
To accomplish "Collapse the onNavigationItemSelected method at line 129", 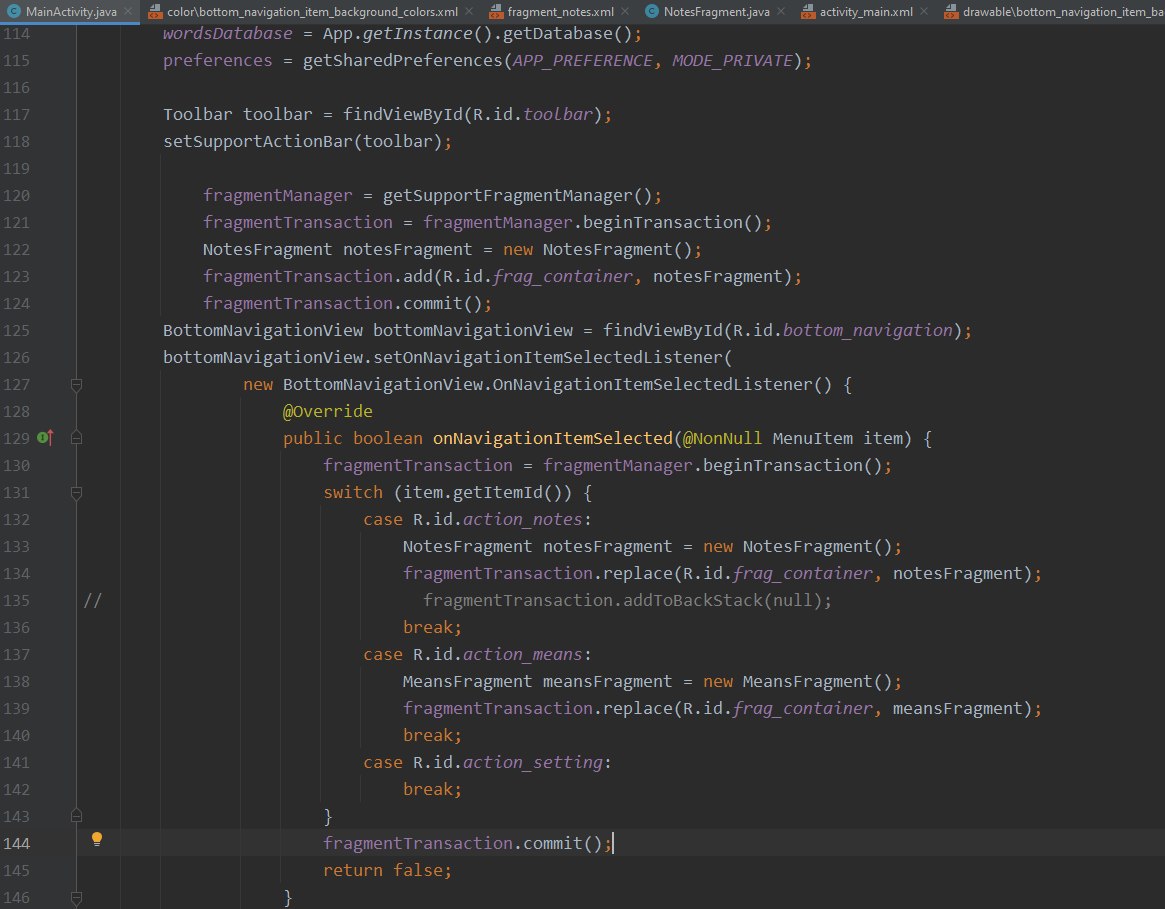I will point(76,439).
